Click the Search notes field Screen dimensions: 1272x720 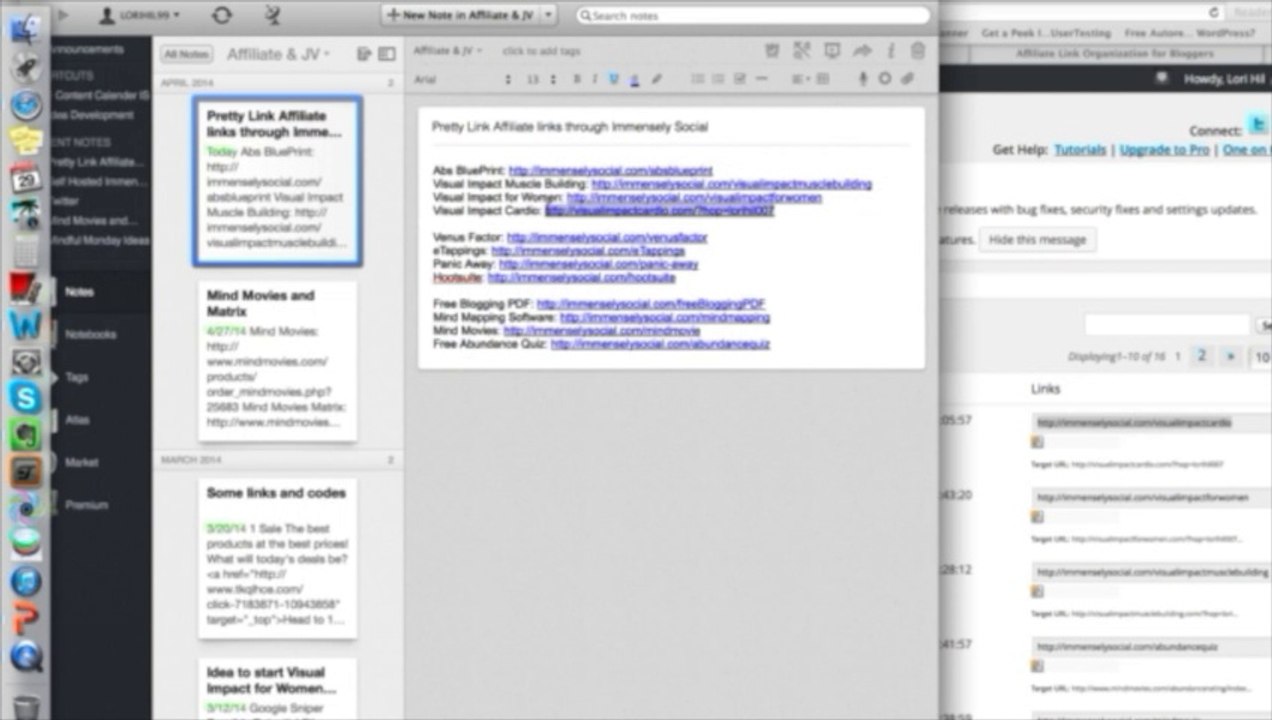753,16
